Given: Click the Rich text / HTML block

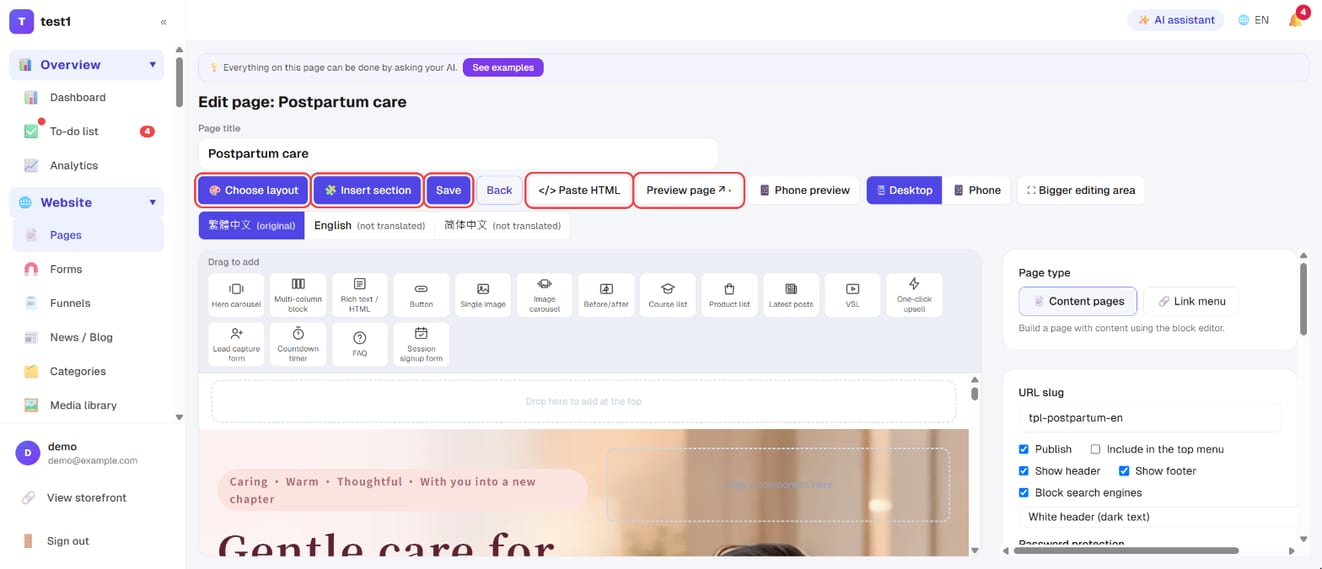Looking at the screenshot, I should [360, 295].
